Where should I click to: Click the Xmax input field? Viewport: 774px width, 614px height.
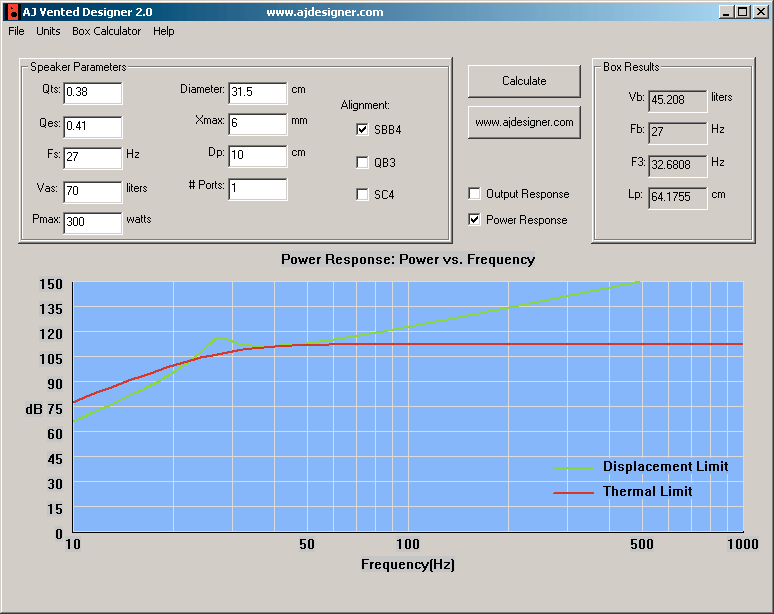[x=258, y=124]
